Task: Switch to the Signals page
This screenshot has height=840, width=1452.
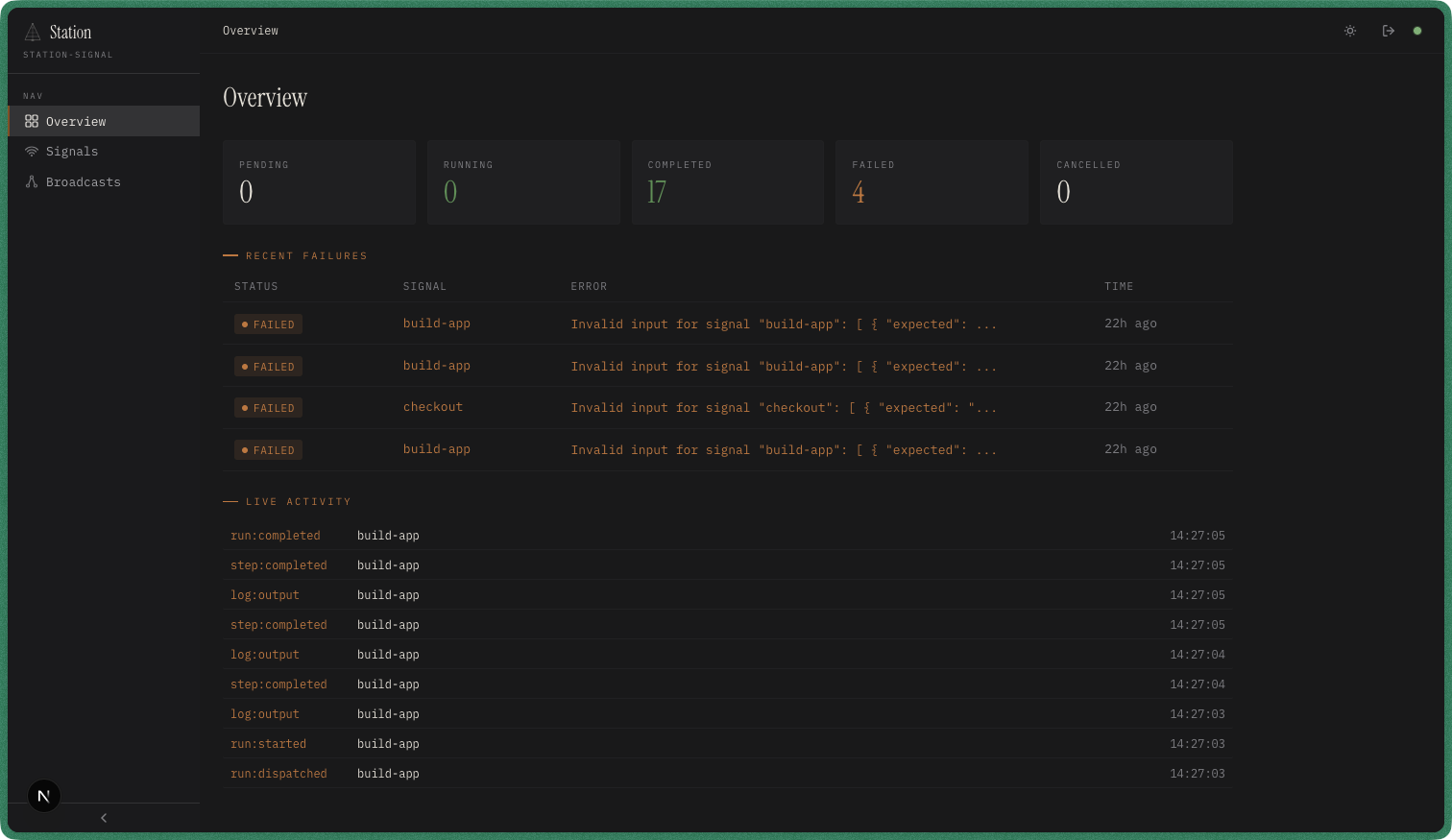Action: click(72, 151)
